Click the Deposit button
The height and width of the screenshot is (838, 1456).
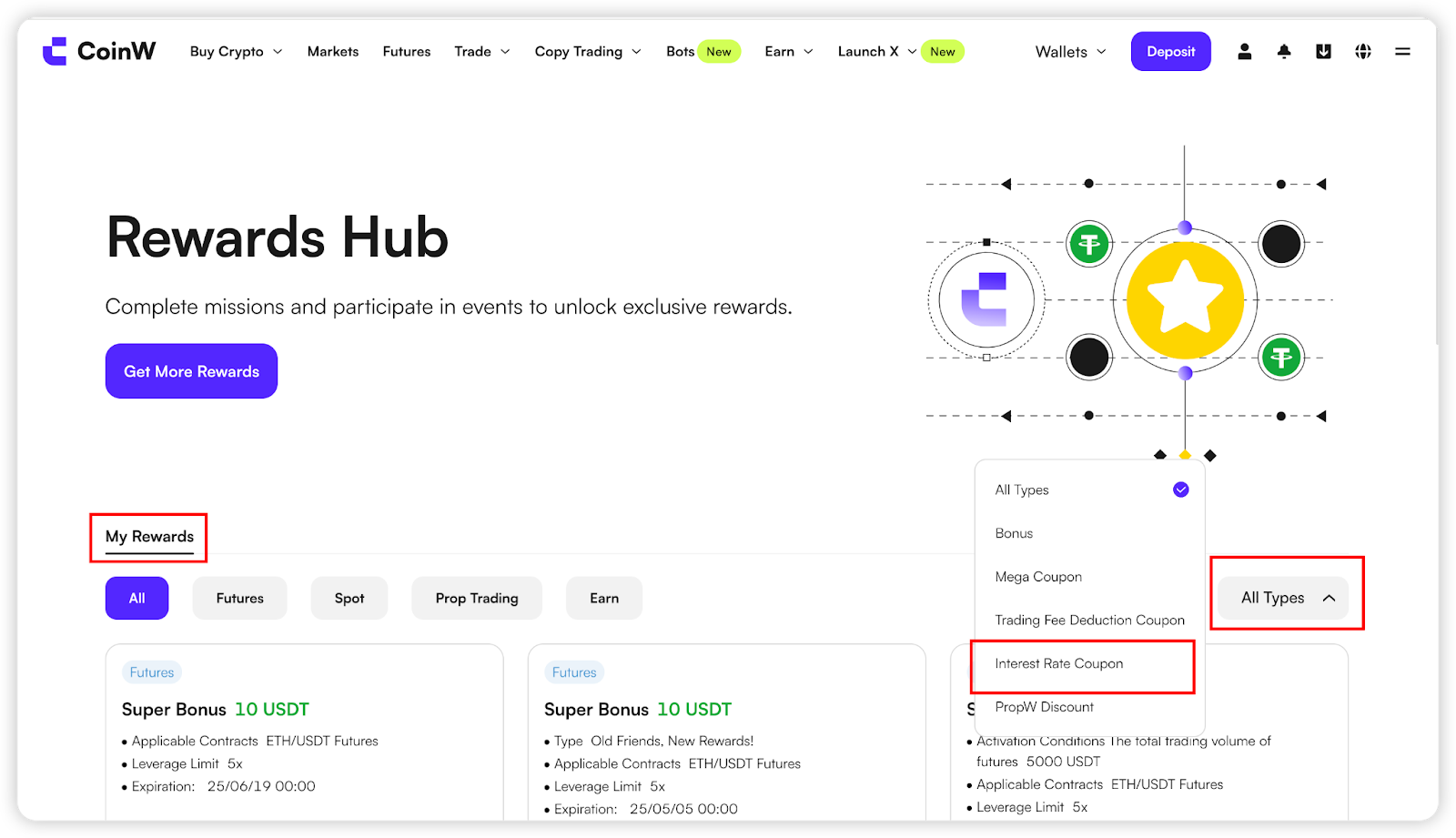(x=1170, y=52)
